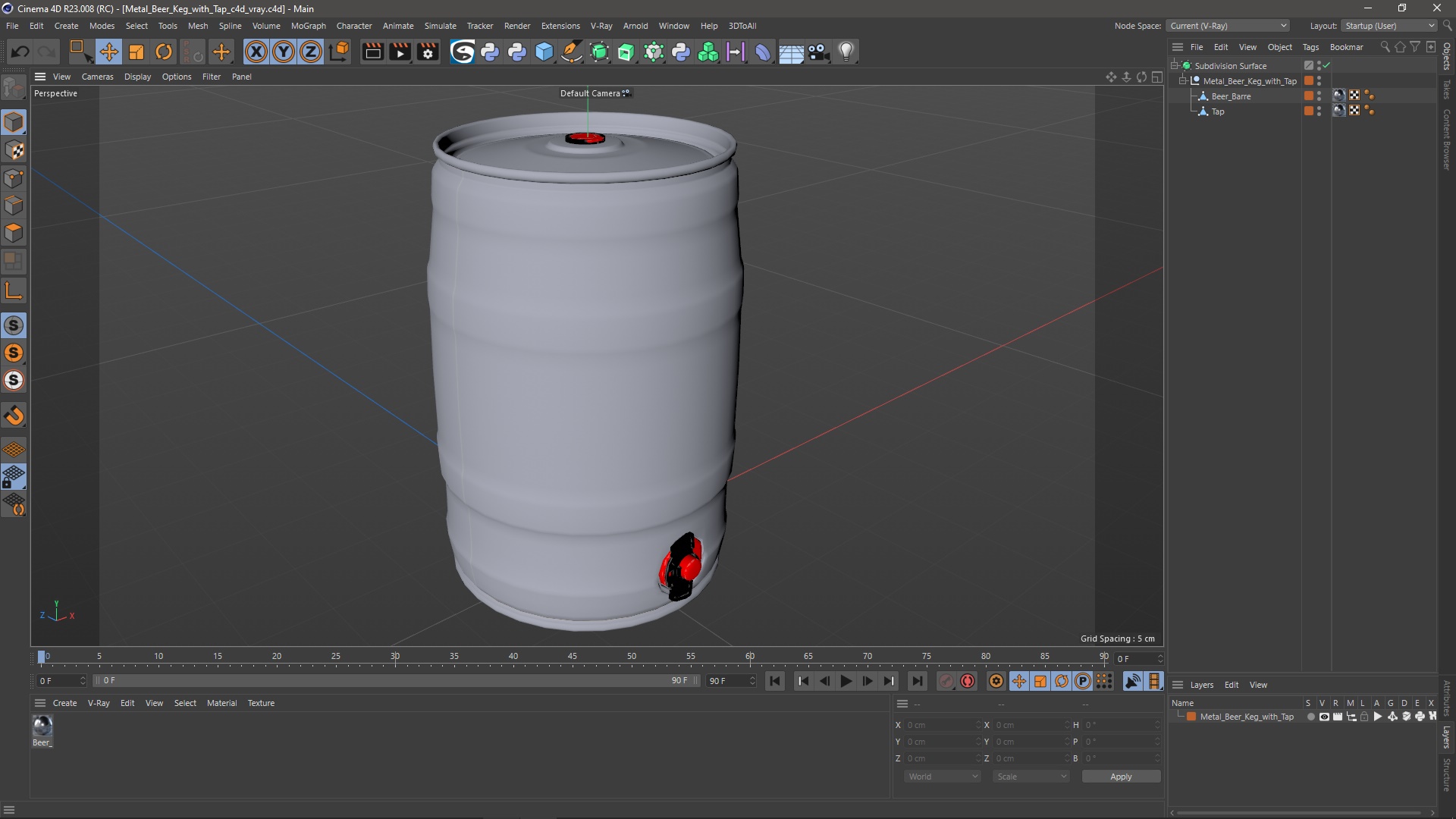The image size is (1456, 819).
Task: Select the Live Selection tool
Action: pyautogui.click(x=80, y=52)
